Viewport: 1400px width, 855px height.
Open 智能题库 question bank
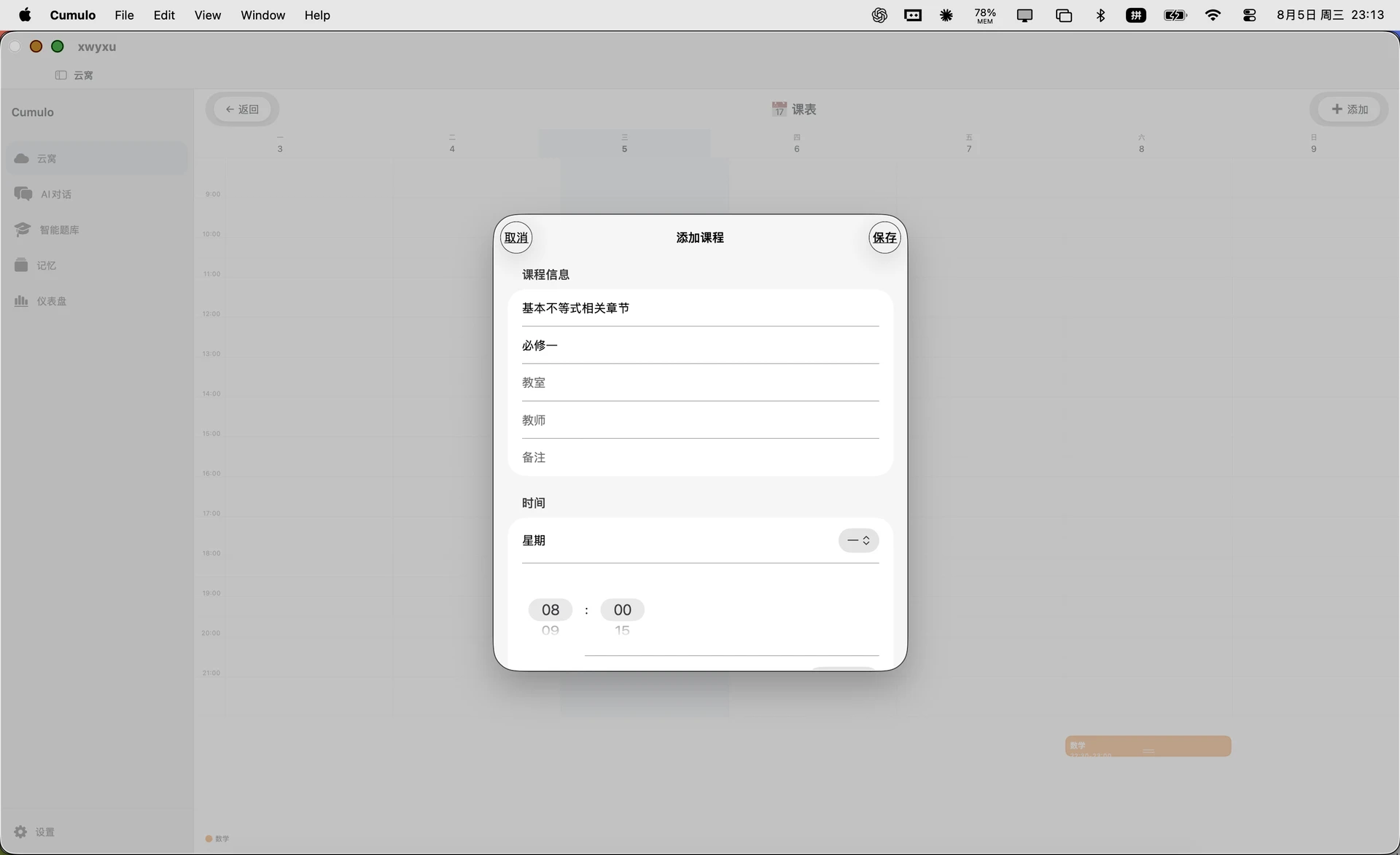click(97, 230)
